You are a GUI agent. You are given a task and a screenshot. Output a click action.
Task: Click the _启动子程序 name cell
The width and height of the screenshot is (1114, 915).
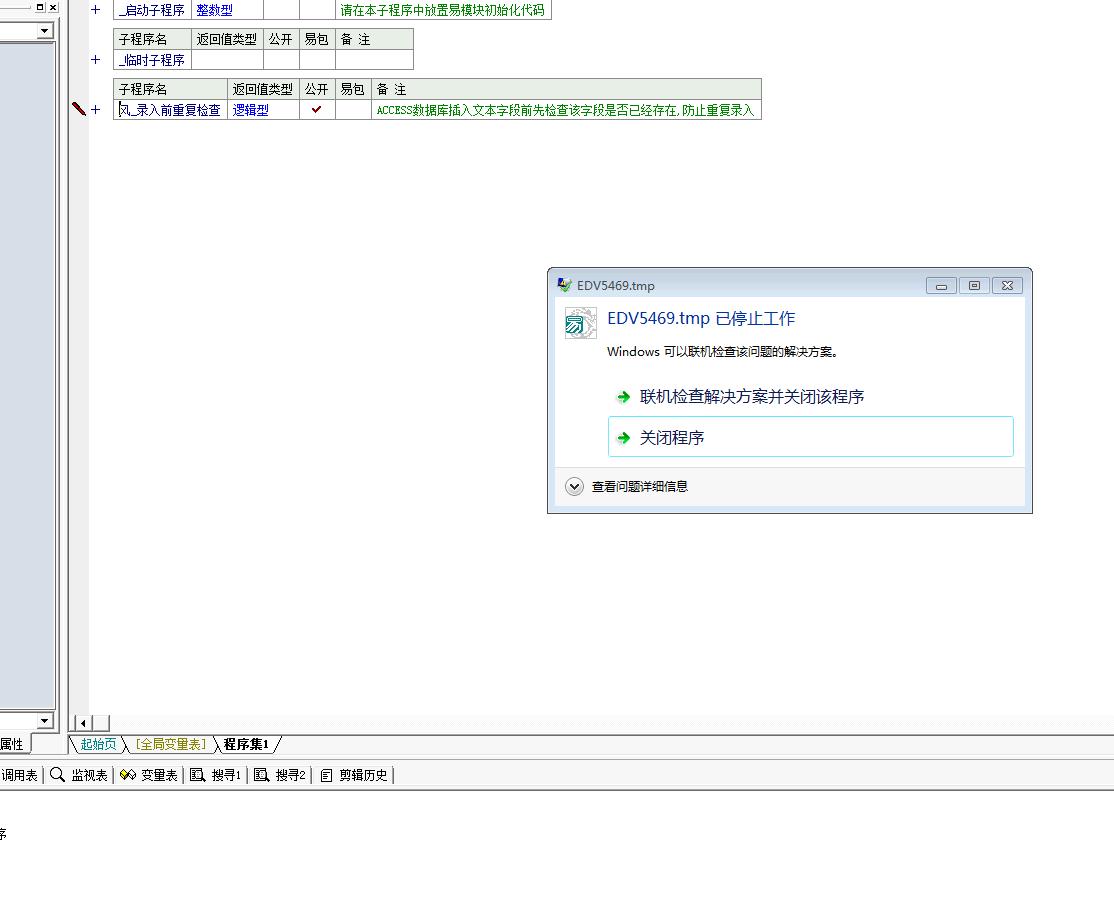[x=152, y=10]
